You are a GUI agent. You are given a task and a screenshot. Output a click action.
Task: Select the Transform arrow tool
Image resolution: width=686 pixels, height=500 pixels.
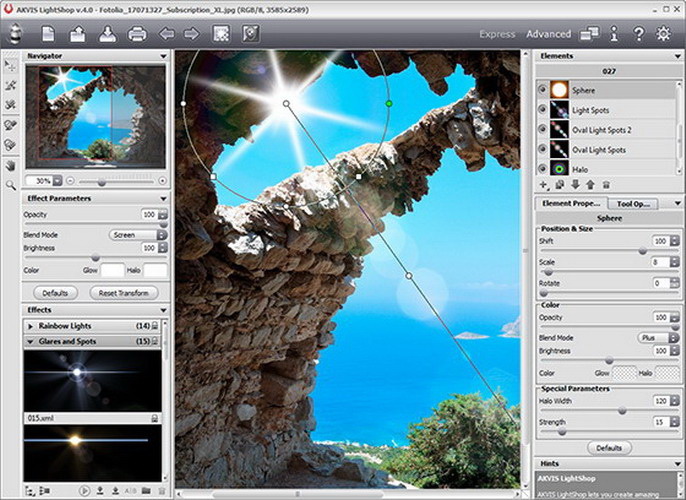click(x=10, y=66)
